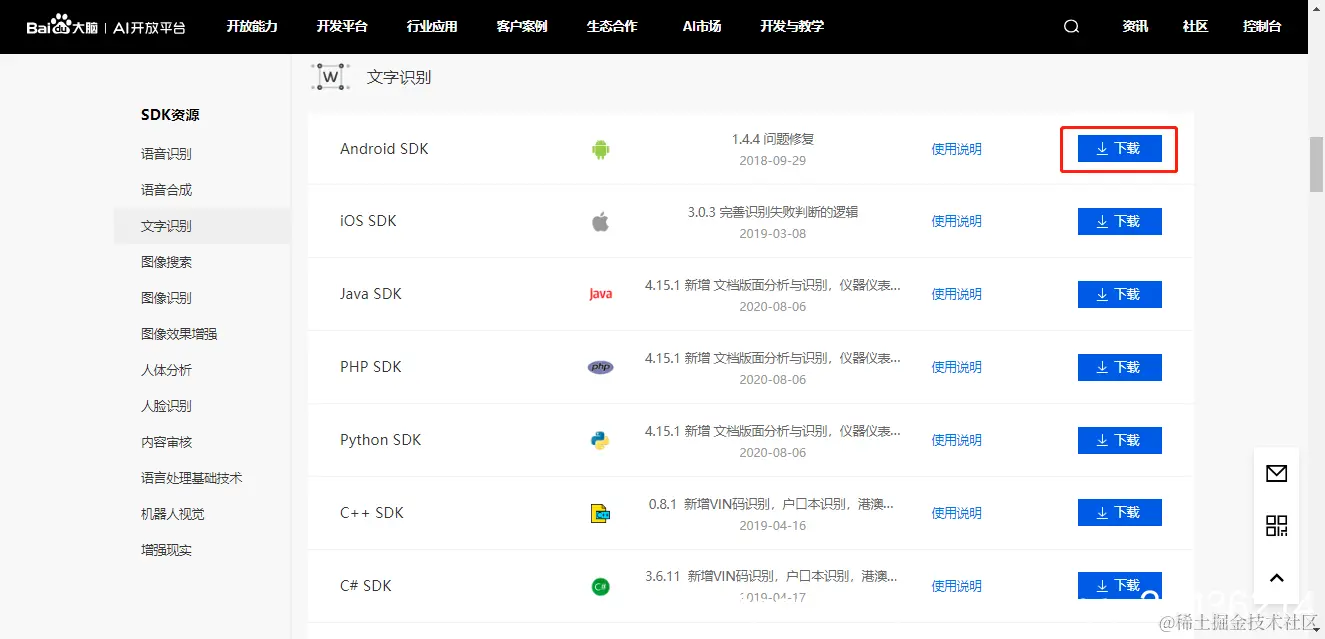Click the 1.4.4 问题修复 version note
The height and width of the screenshot is (639, 1325).
point(773,139)
